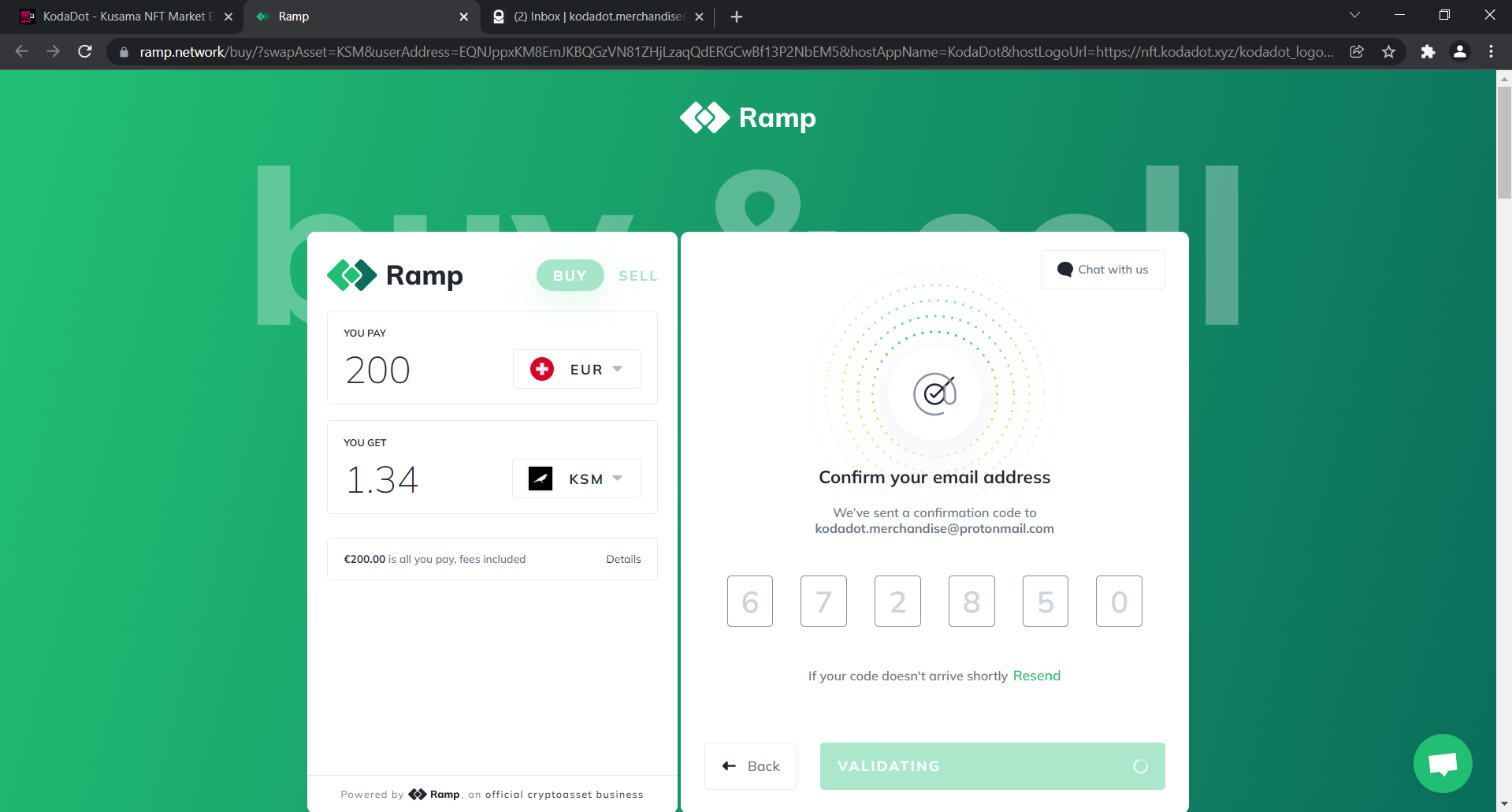This screenshot has height=812, width=1512.
Task: Reload the Ramp page
Action: (85, 52)
